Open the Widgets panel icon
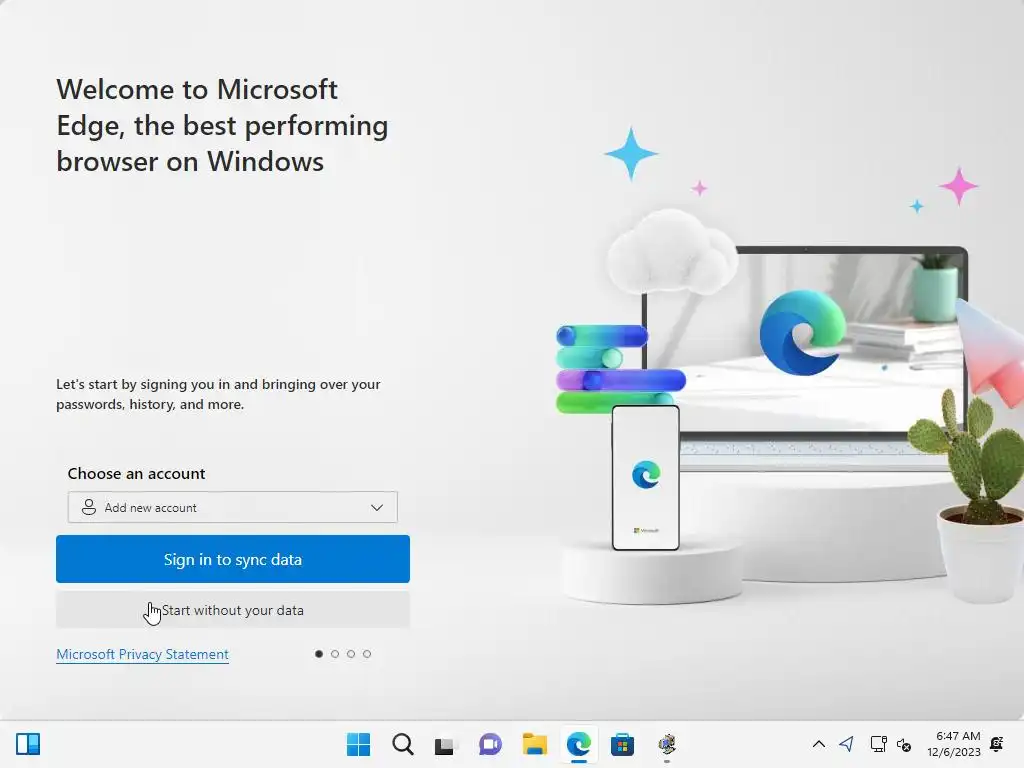The width and height of the screenshot is (1024, 768). click(x=28, y=744)
